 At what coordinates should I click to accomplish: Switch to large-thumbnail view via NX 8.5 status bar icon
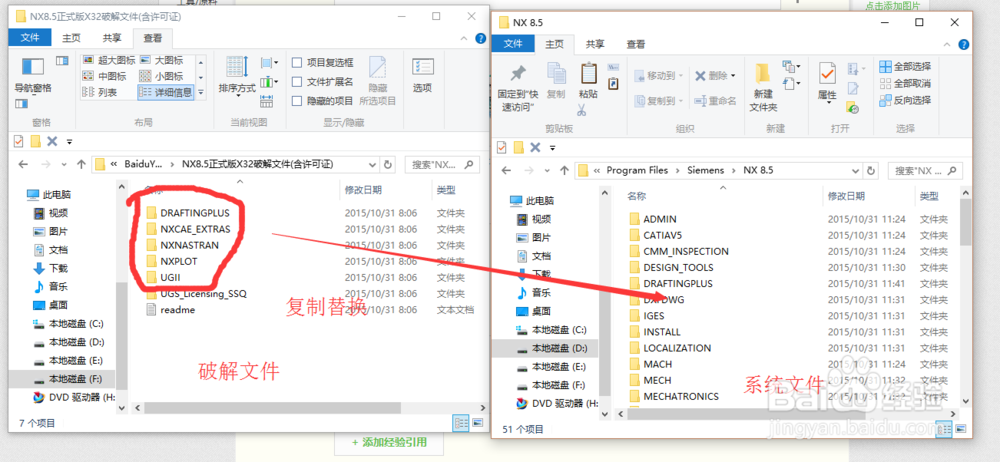tap(960, 428)
